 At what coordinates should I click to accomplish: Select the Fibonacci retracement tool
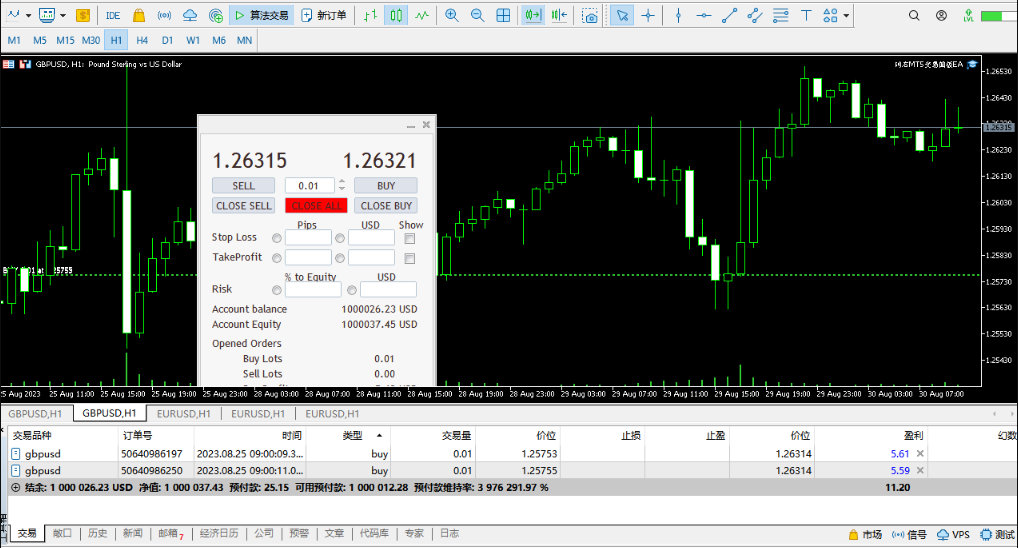780,15
